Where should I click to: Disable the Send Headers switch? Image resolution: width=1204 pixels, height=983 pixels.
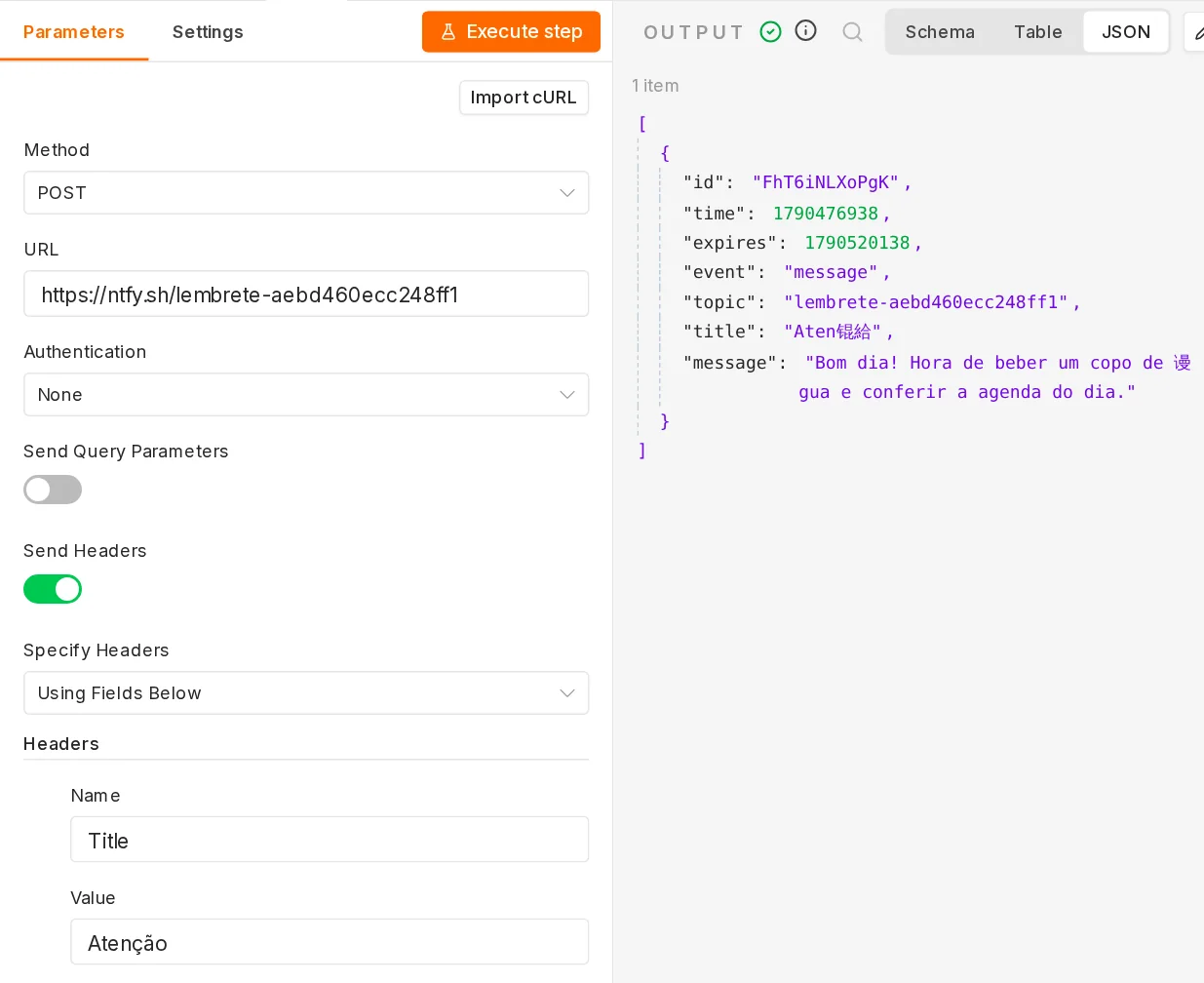coord(53,589)
